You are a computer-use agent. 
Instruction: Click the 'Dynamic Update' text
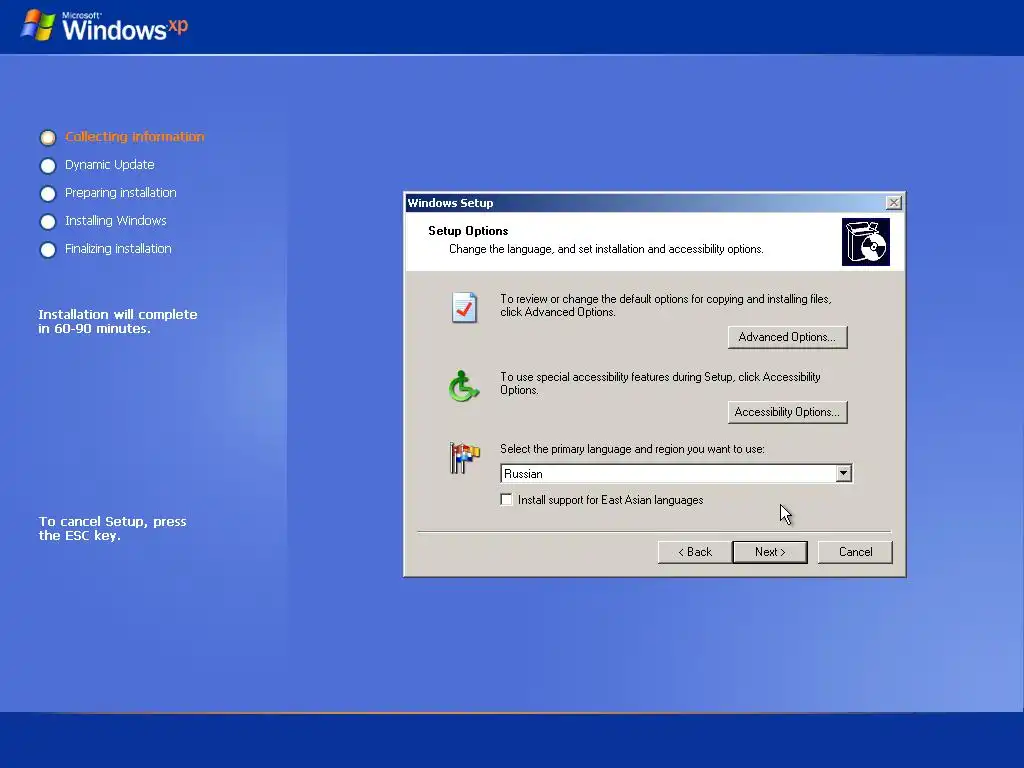[110, 165]
